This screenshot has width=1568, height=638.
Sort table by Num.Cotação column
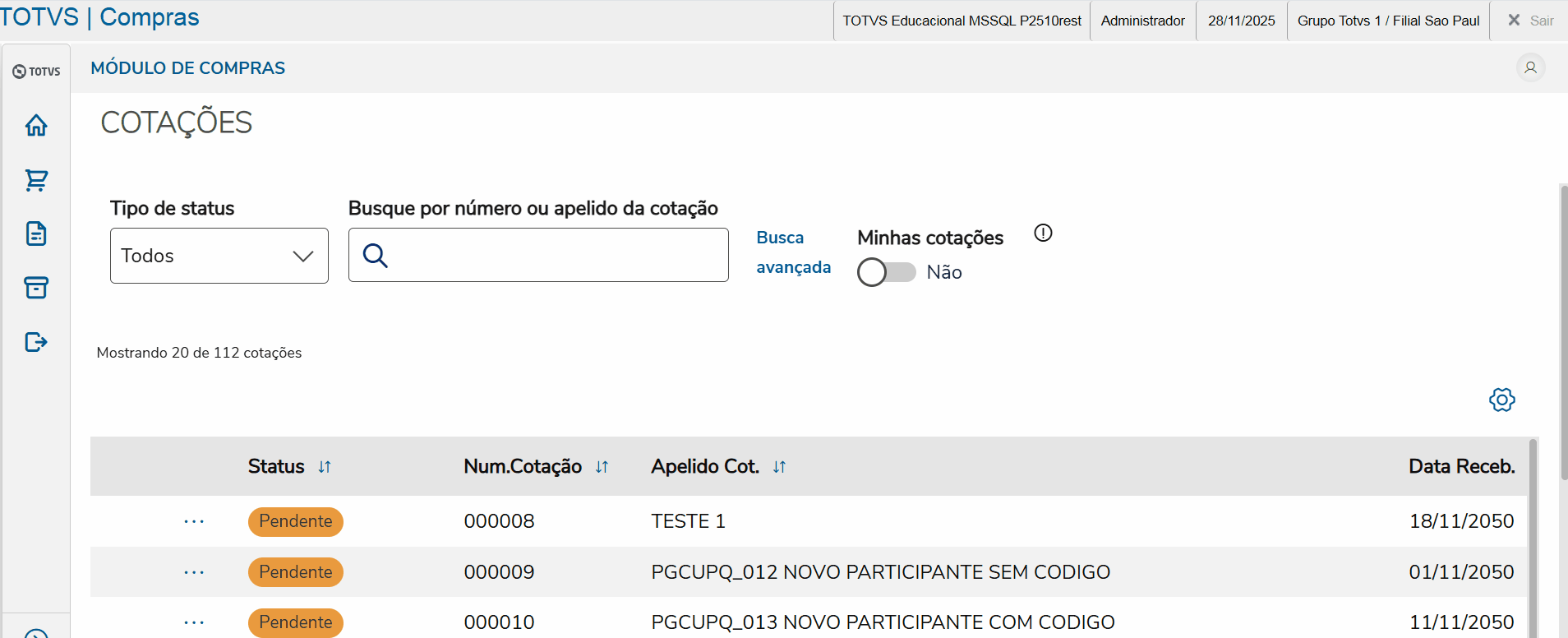[602, 467]
